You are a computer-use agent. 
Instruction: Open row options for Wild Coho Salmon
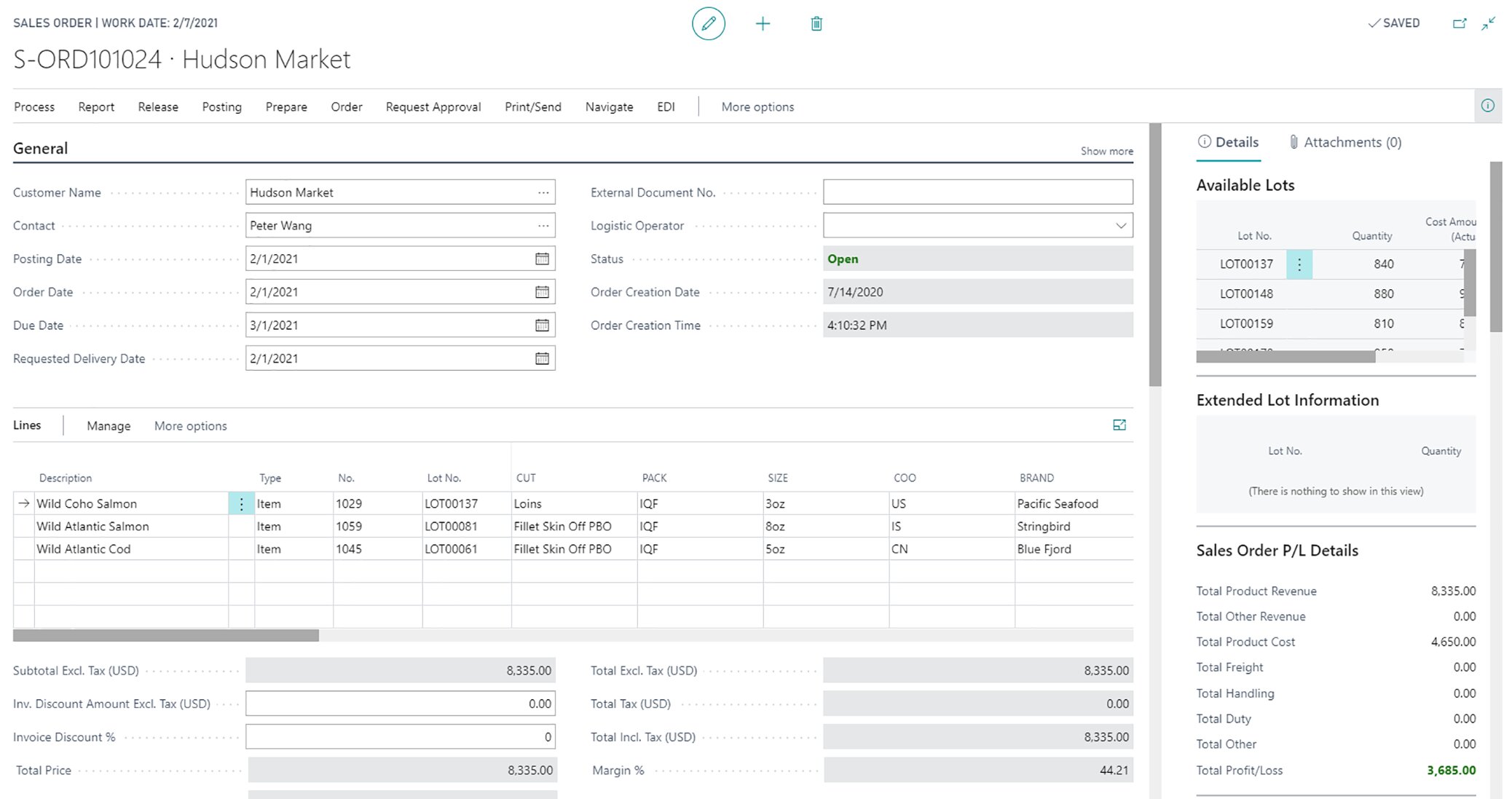(241, 504)
